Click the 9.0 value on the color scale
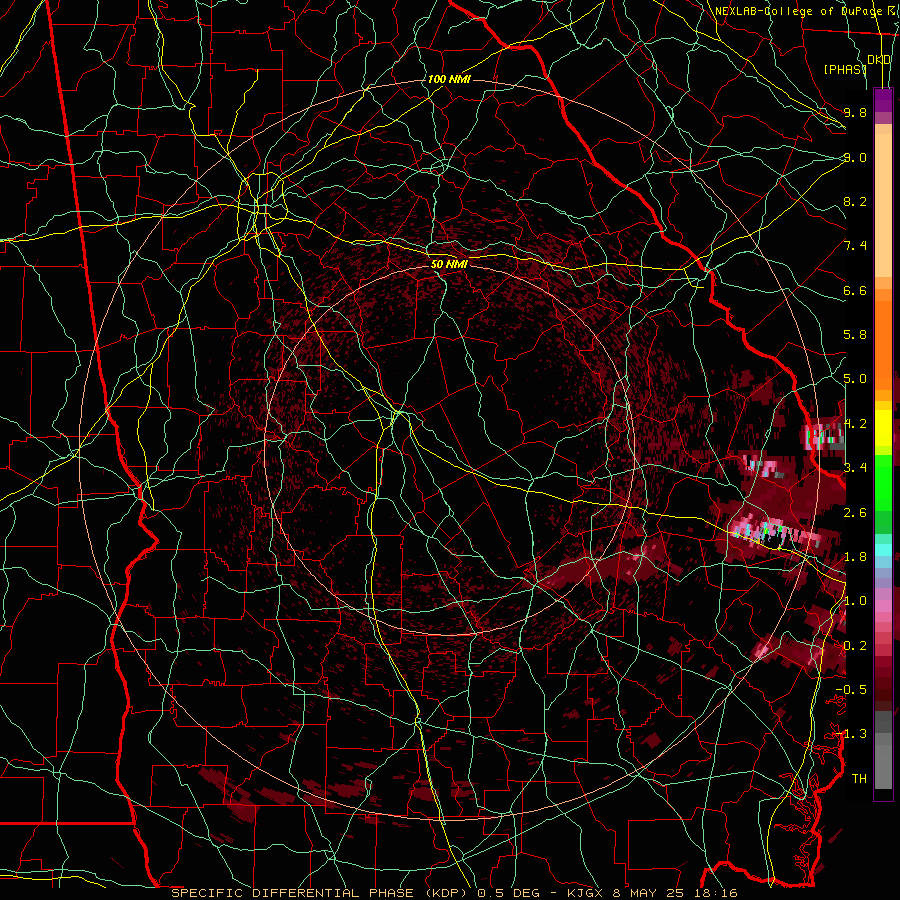The image size is (900, 900). 855,157
